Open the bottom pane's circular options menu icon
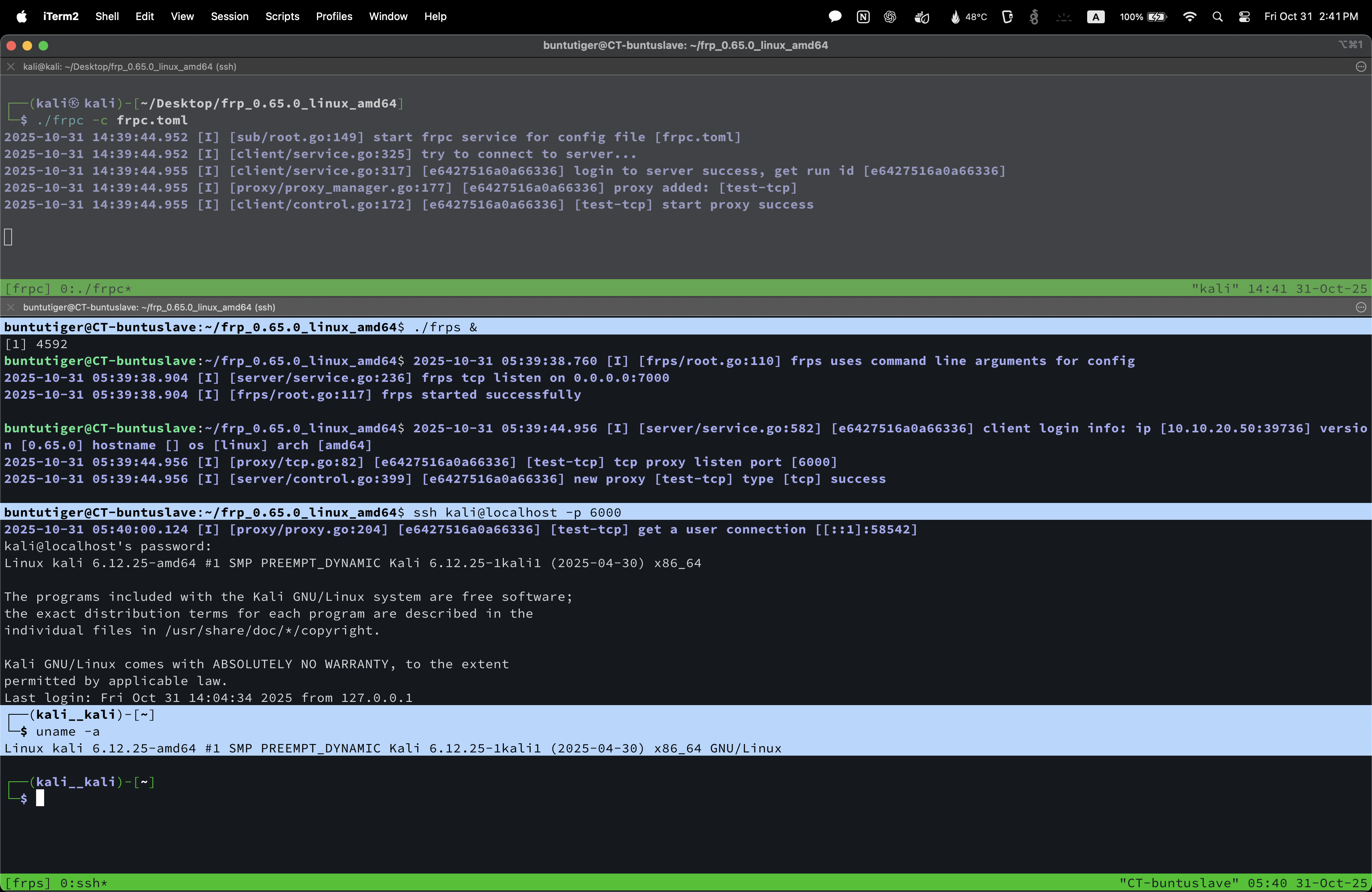Viewport: 1372px width, 892px height. coord(1360,307)
